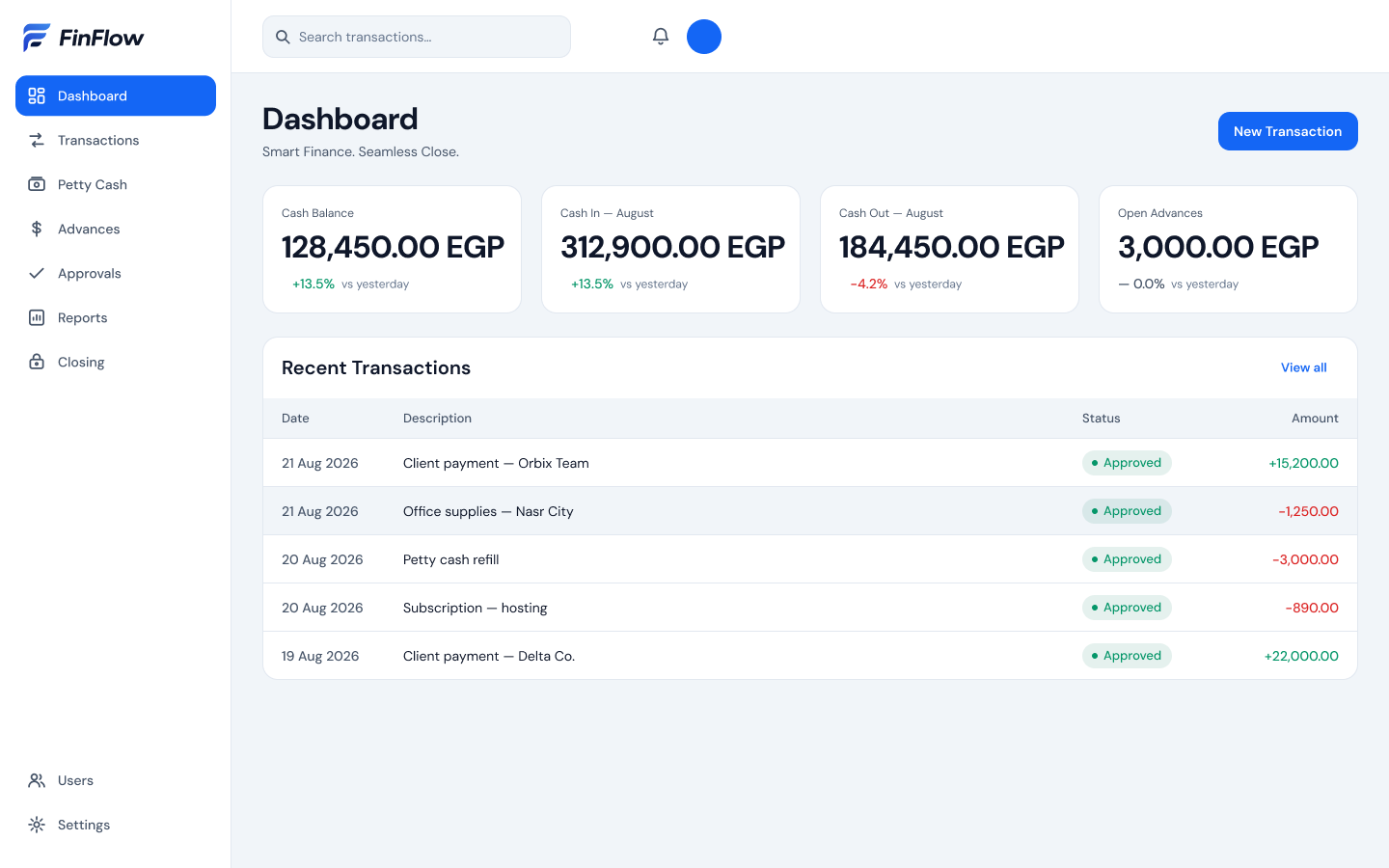Click the Transactions arrows icon
This screenshot has width=1389, height=868.
coord(37,140)
